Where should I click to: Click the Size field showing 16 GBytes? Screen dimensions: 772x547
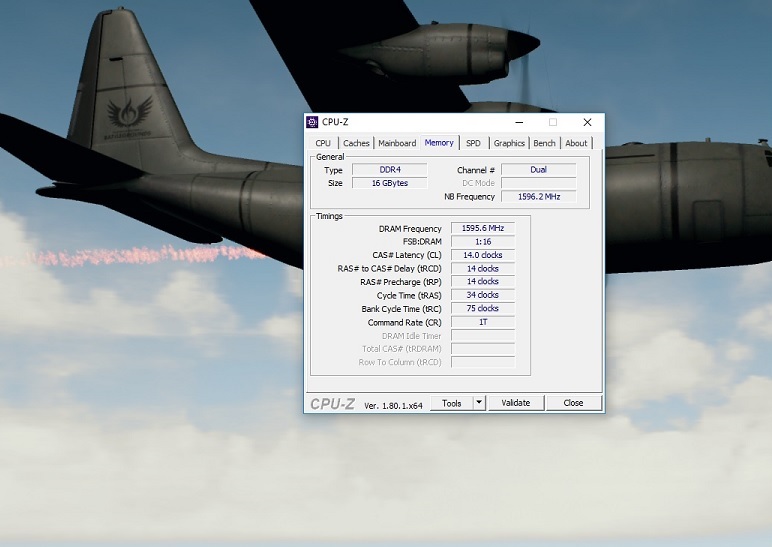pyautogui.click(x=390, y=183)
